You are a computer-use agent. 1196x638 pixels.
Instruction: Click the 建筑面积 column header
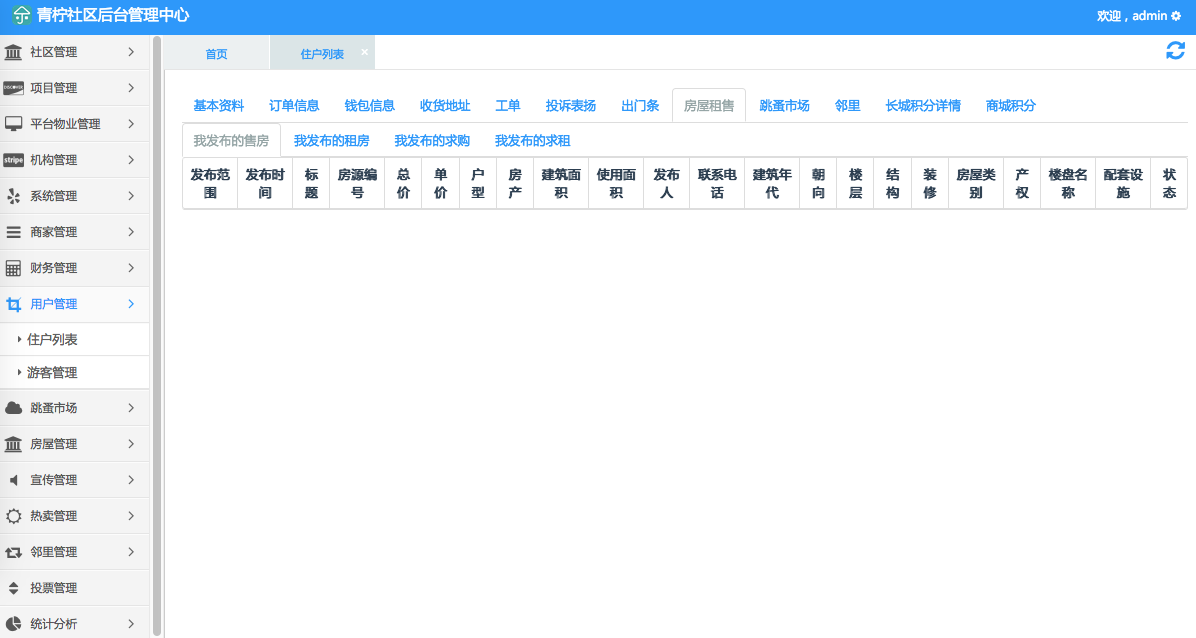[561, 183]
